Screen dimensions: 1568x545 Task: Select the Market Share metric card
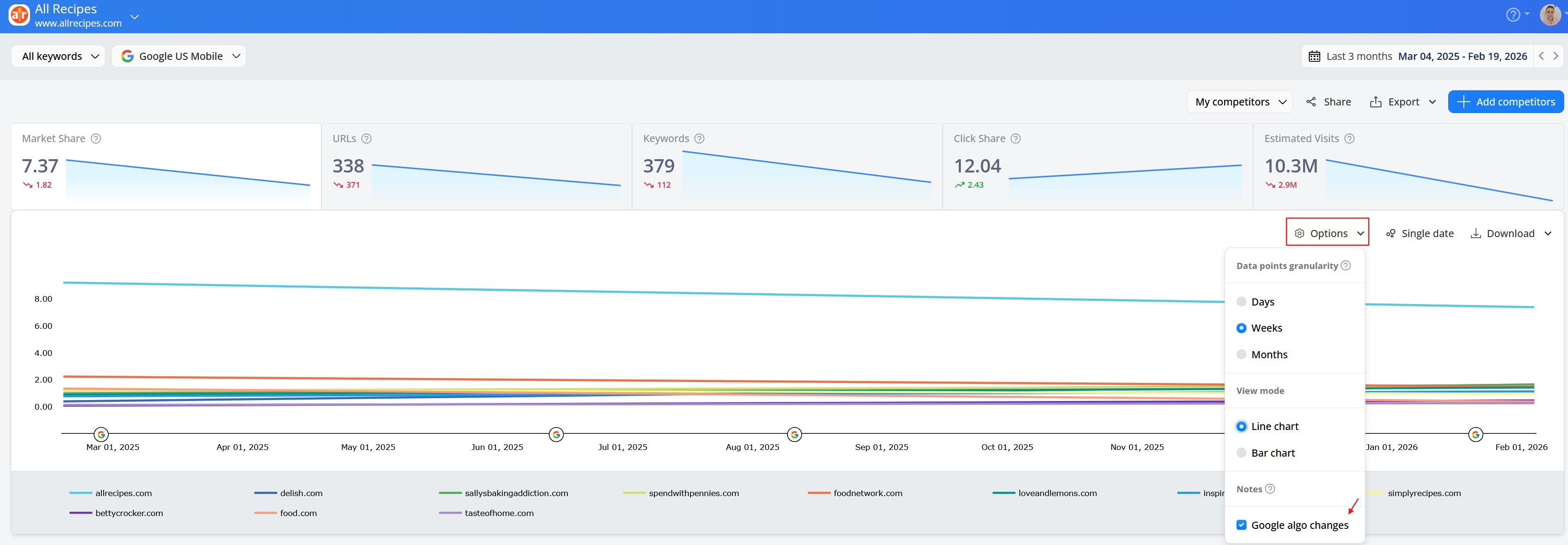tap(166, 167)
